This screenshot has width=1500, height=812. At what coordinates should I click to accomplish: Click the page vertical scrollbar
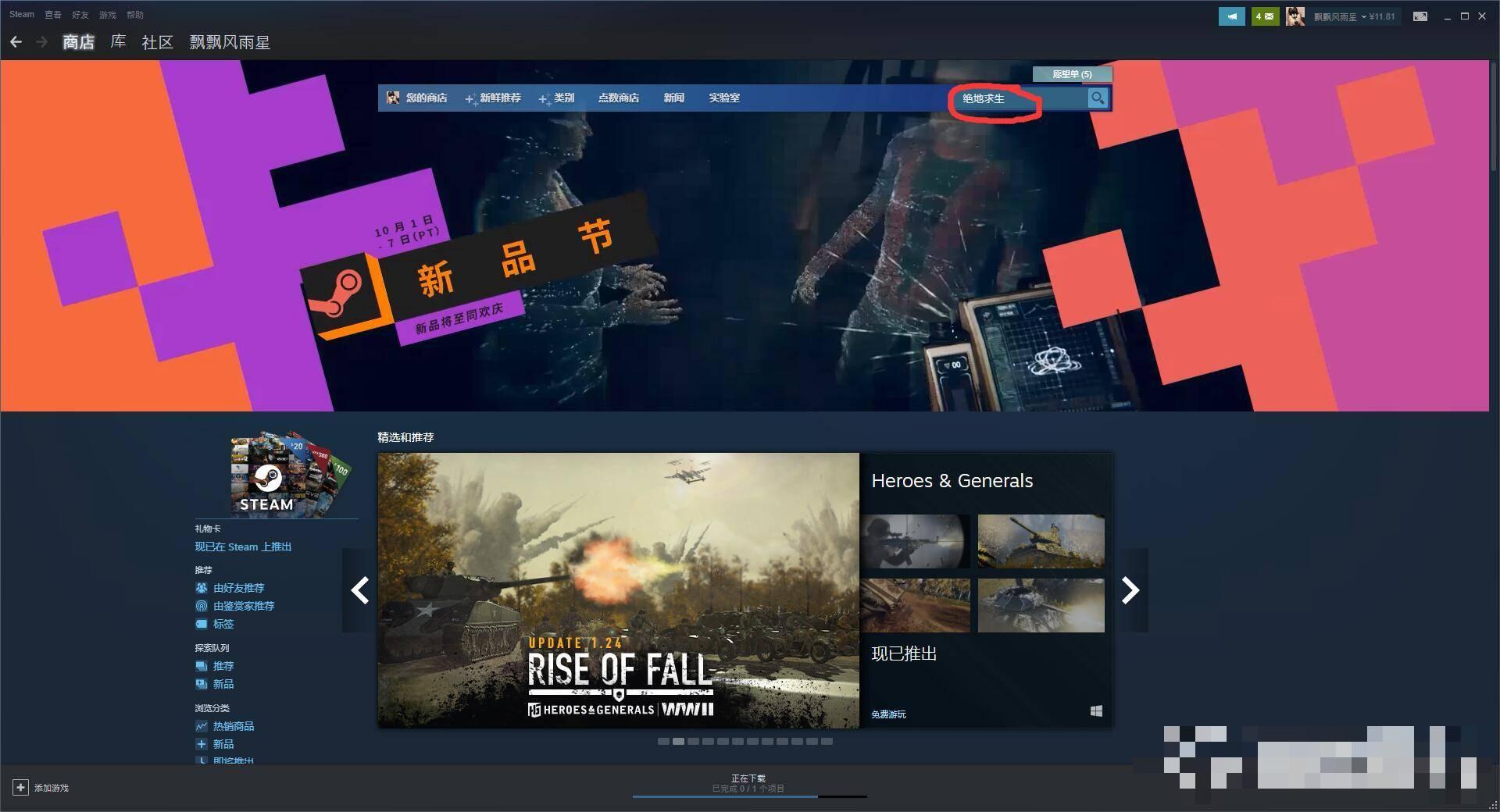pos(1494,117)
